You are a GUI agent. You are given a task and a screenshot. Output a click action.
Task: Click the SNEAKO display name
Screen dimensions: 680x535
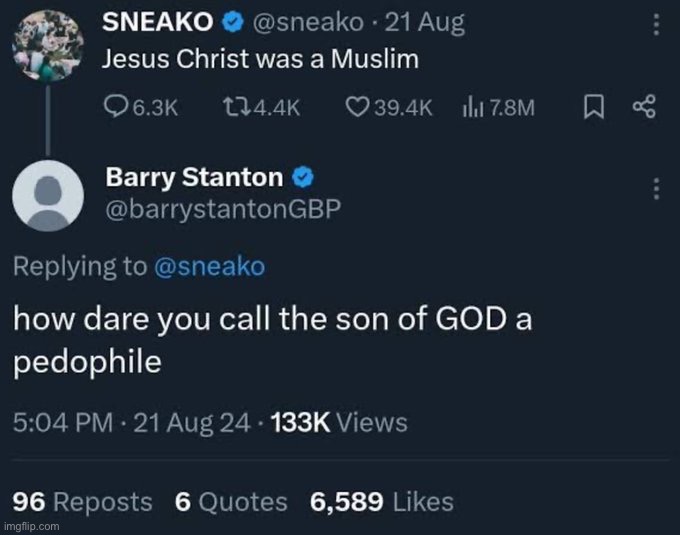[163, 23]
